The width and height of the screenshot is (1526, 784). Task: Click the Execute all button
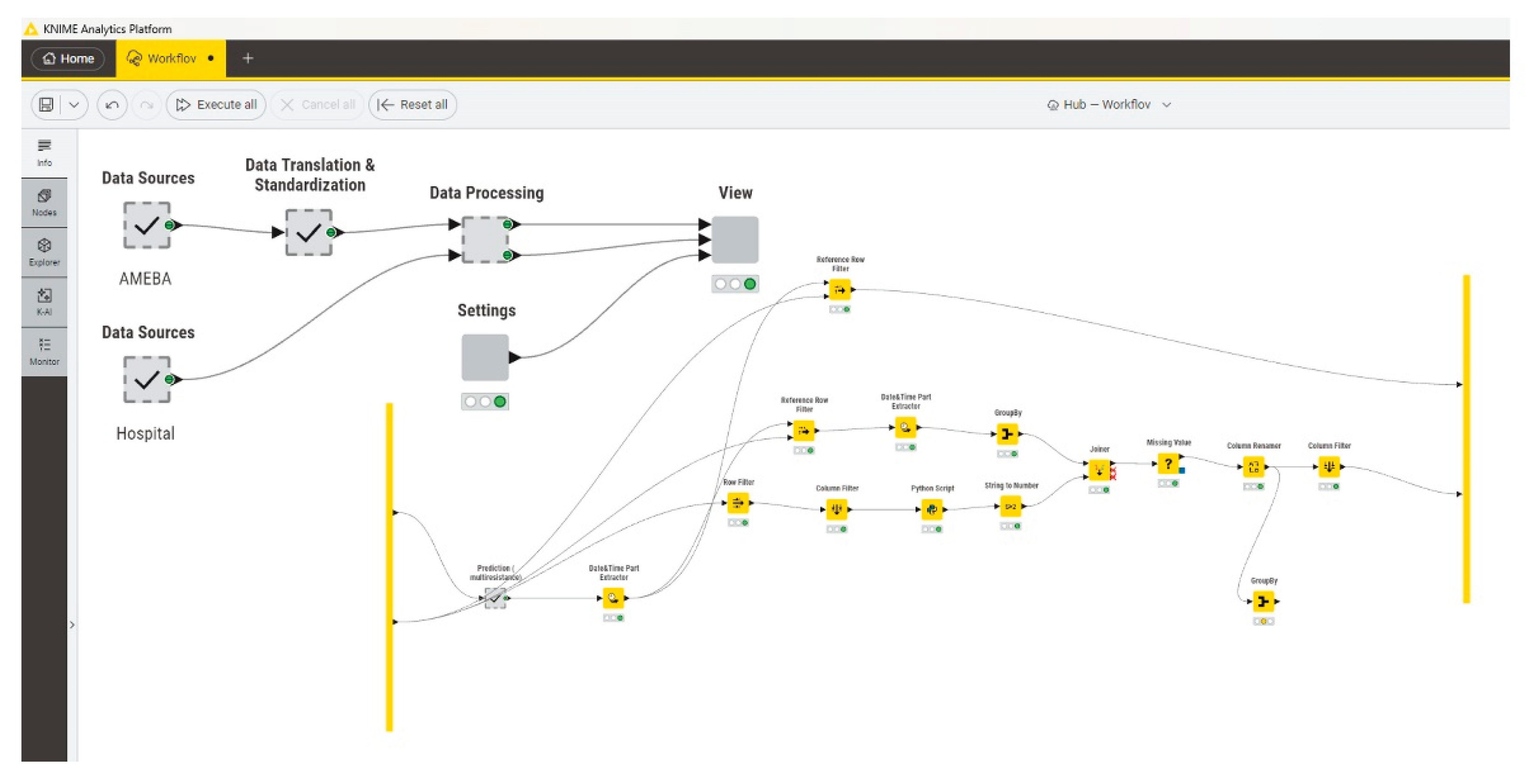[216, 105]
